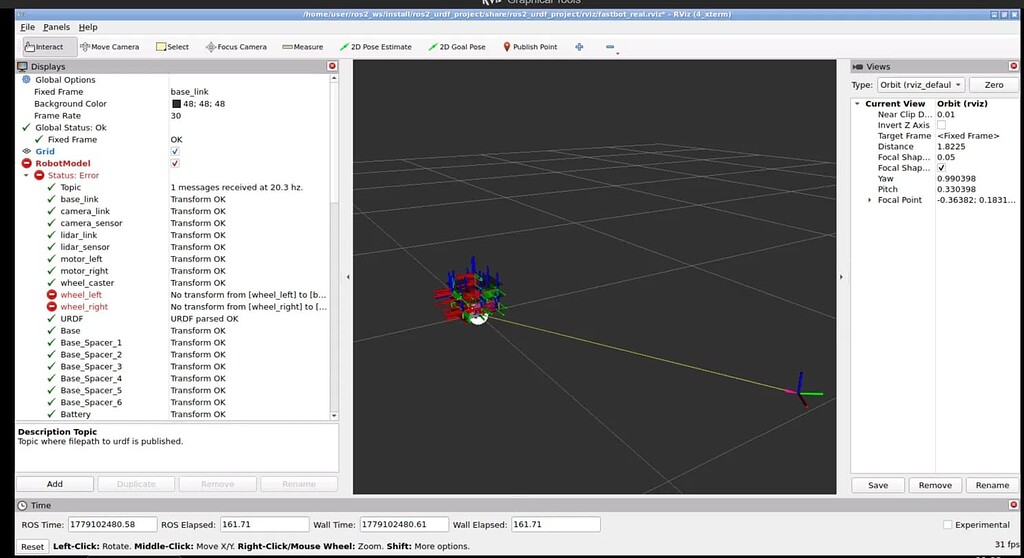Click the Displays scrollbar down arrow
Image resolution: width=1024 pixels, height=558 pixels.
point(334,416)
